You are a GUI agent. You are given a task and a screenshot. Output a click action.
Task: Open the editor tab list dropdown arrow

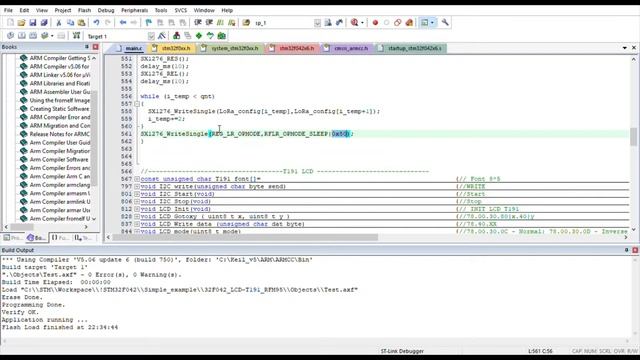point(624,48)
